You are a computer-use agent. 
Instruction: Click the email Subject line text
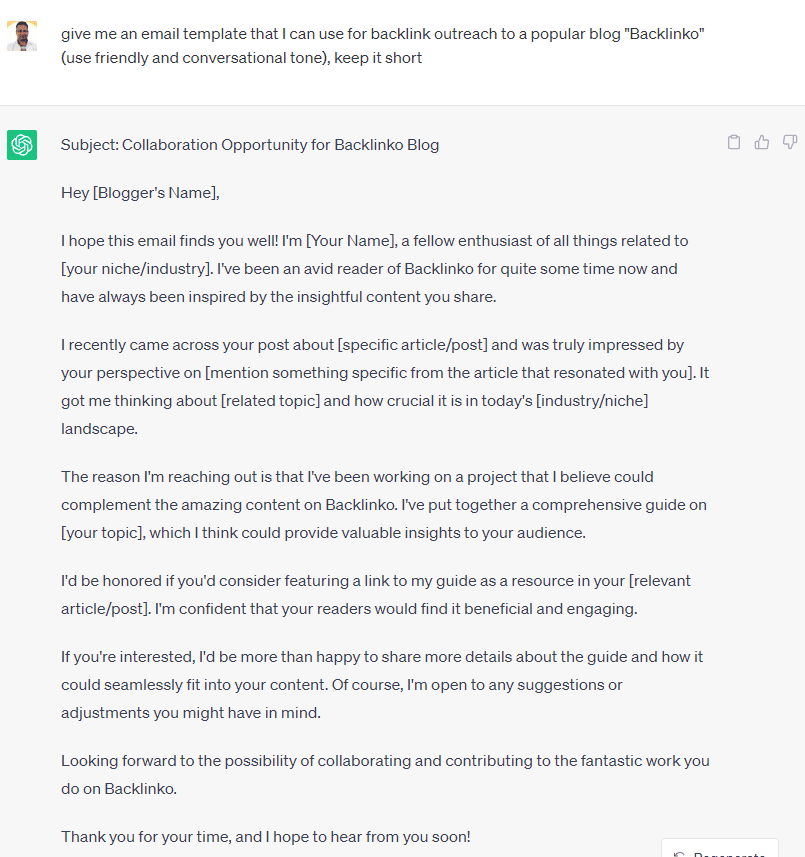point(250,145)
